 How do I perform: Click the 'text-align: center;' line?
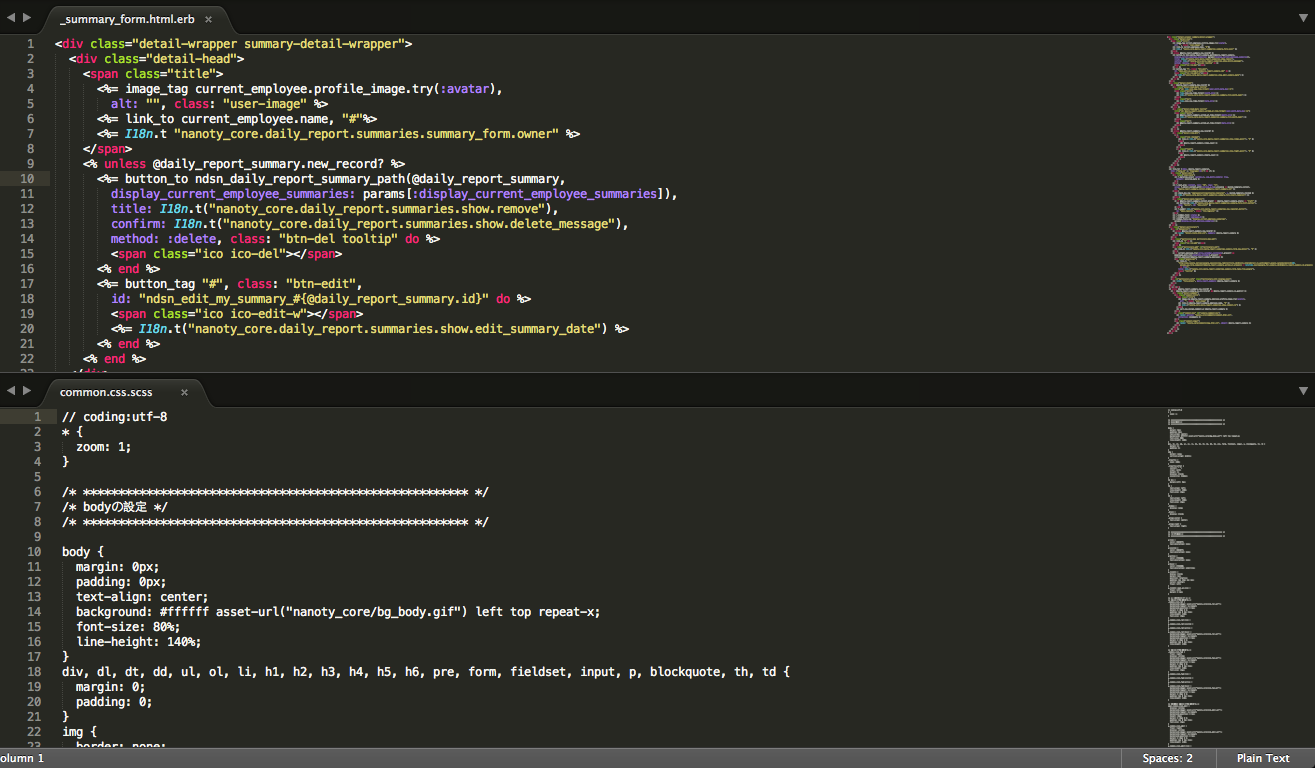point(142,597)
